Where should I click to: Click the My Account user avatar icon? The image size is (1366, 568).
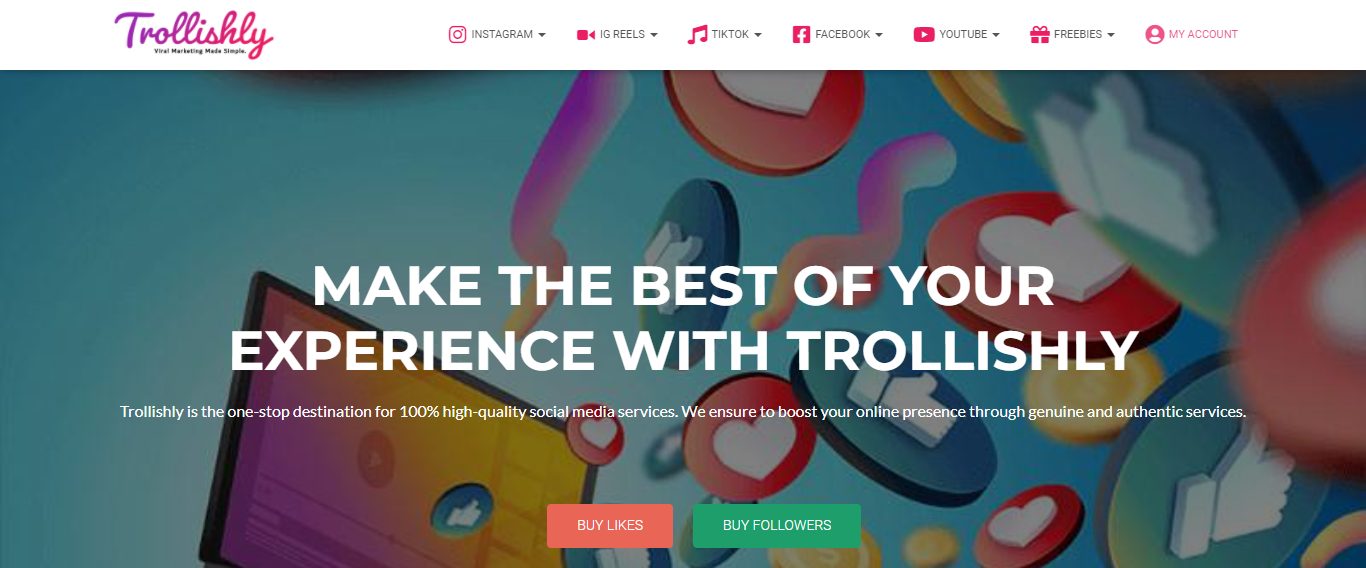click(x=1154, y=34)
